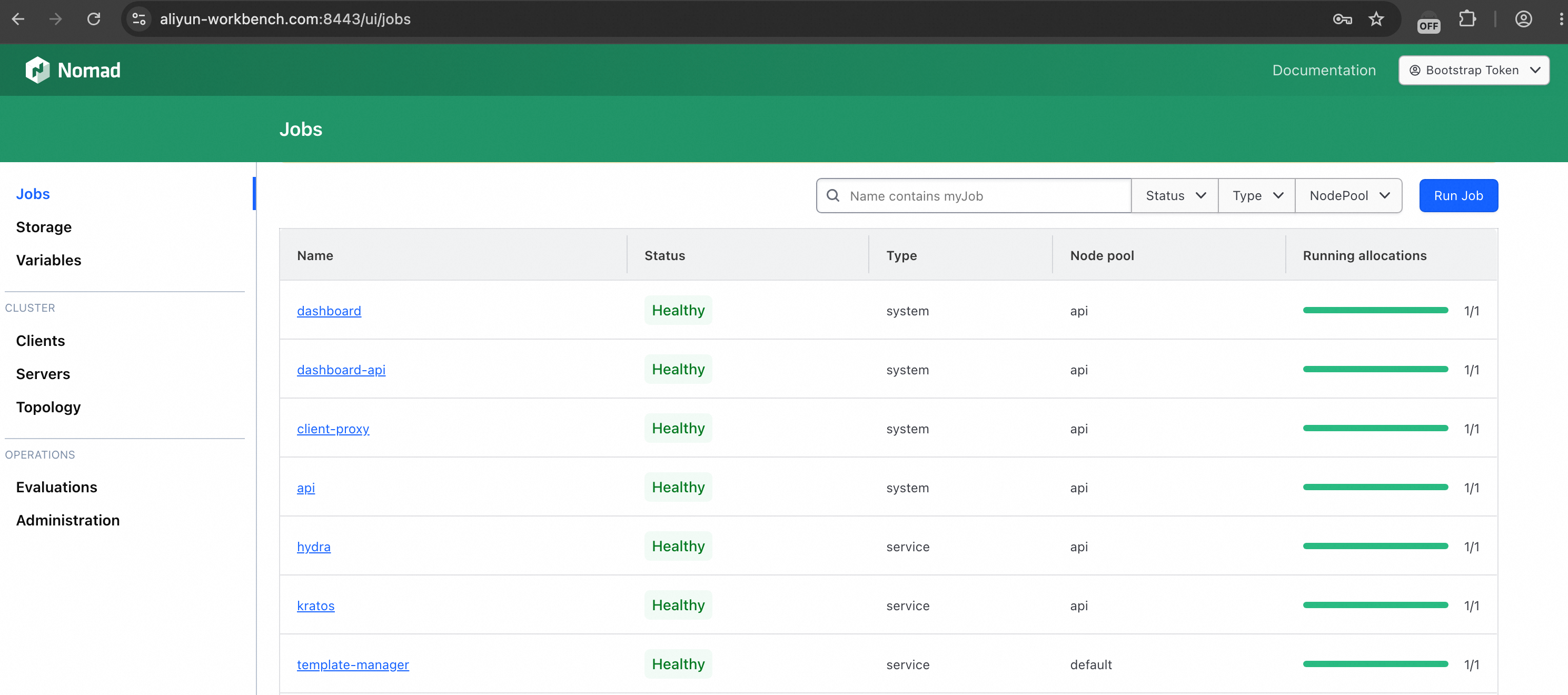Click the hydra allocations progress bar
This screenshot has width=1568, height=695.
pyautogui.click(x=1375, y=547)
